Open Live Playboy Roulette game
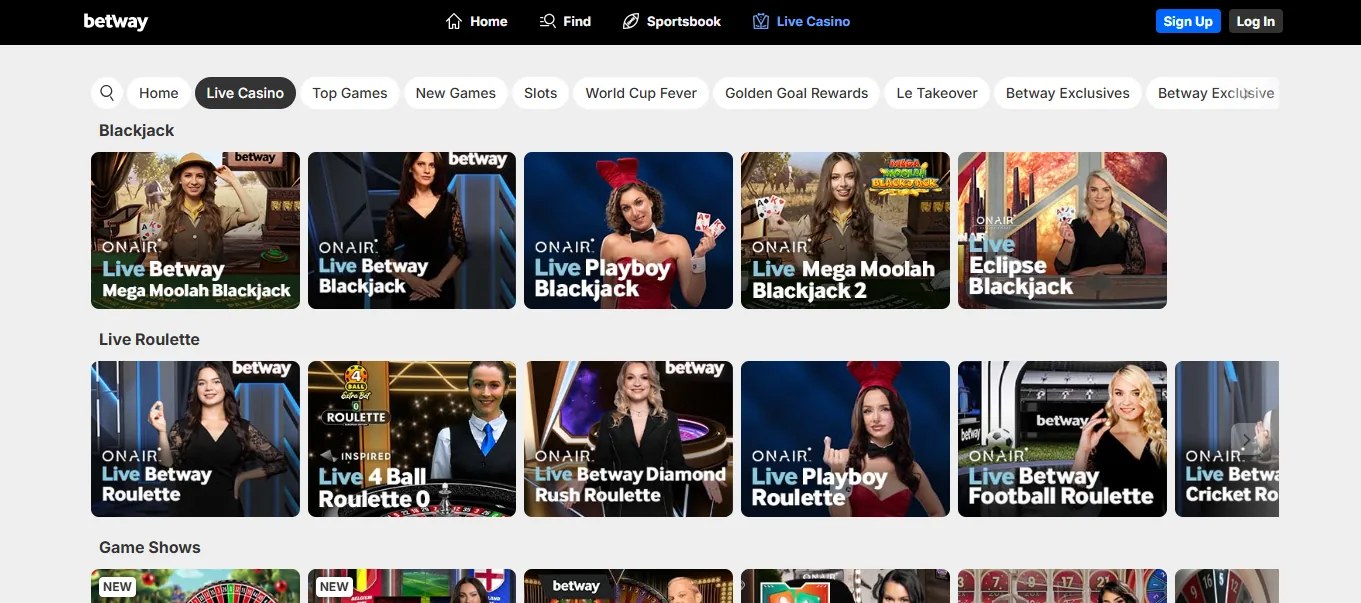1361x603 pixels. 845,439
